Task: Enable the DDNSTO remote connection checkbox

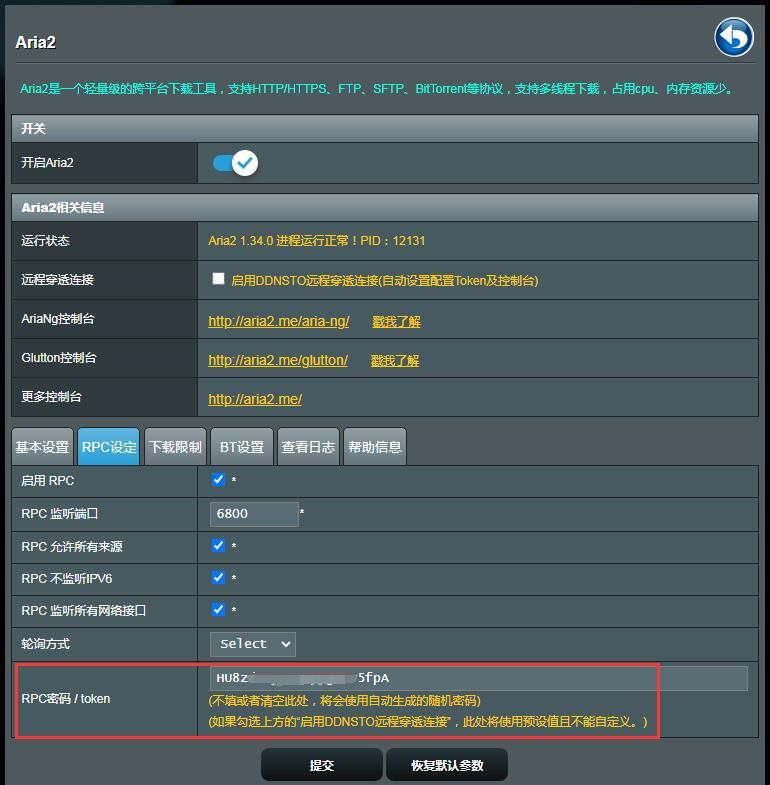Action: [218, 279]
